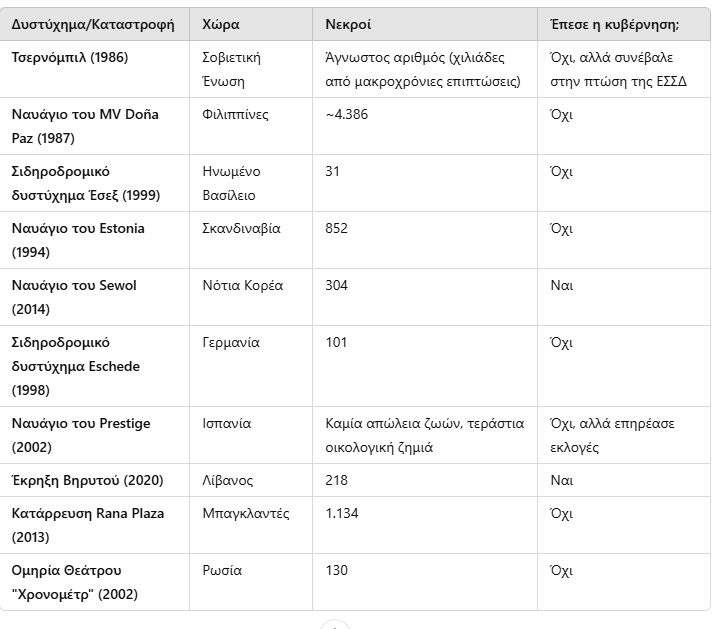Click the 'Έκρηξη Βηρυτού (2020)' entry
725x629 pixels.
[87, 480]
